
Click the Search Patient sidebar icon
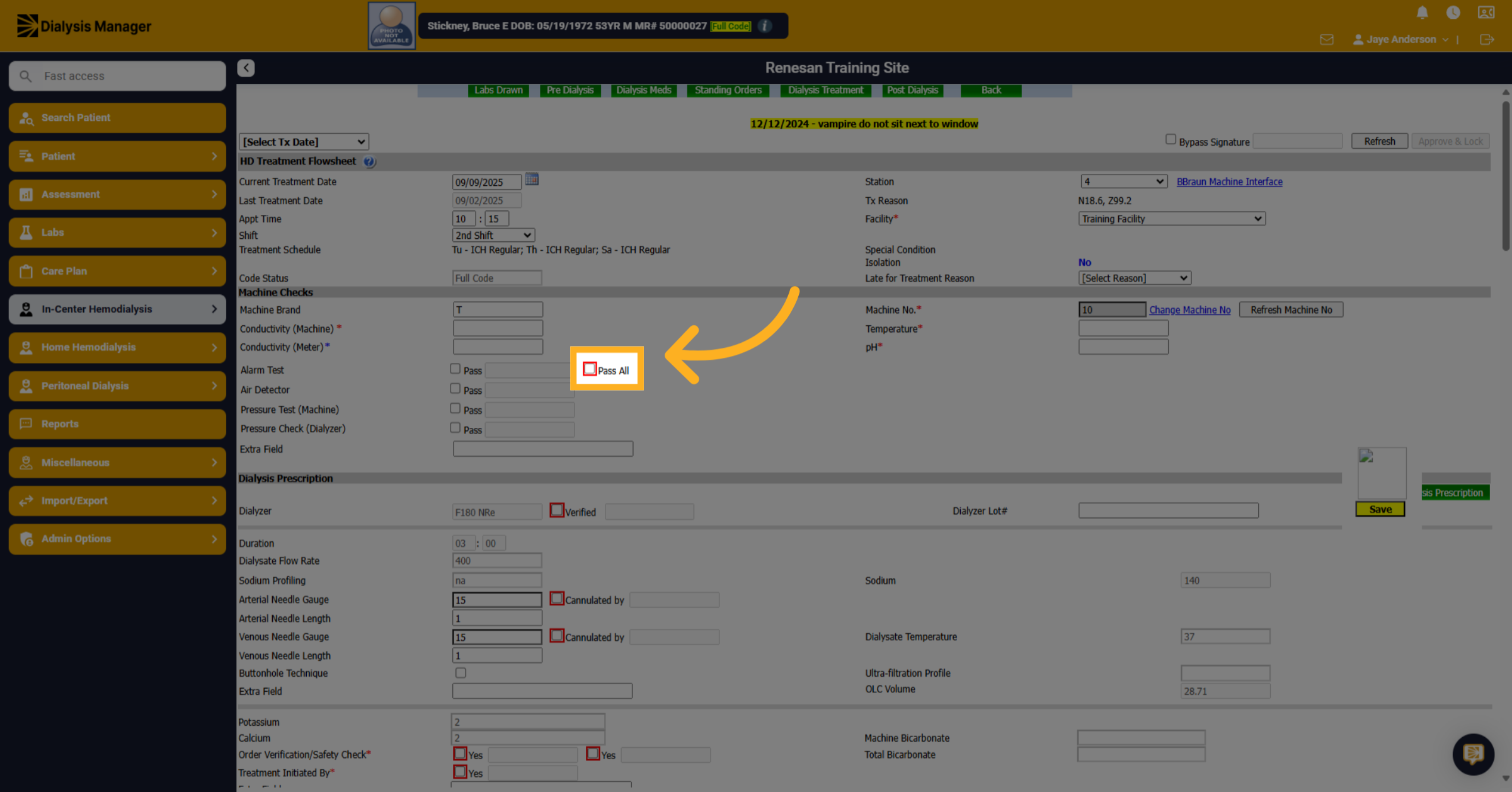pyautogui.click(x=26, y=118)
